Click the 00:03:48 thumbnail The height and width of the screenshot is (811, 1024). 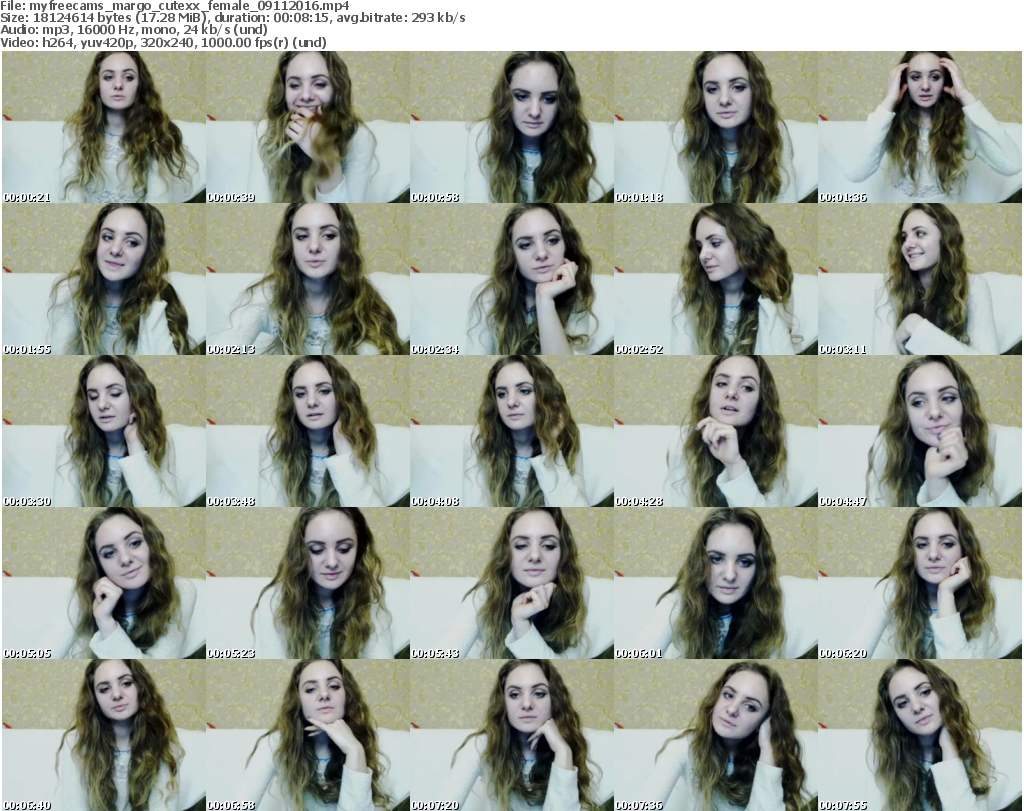[x=308, y=432]
